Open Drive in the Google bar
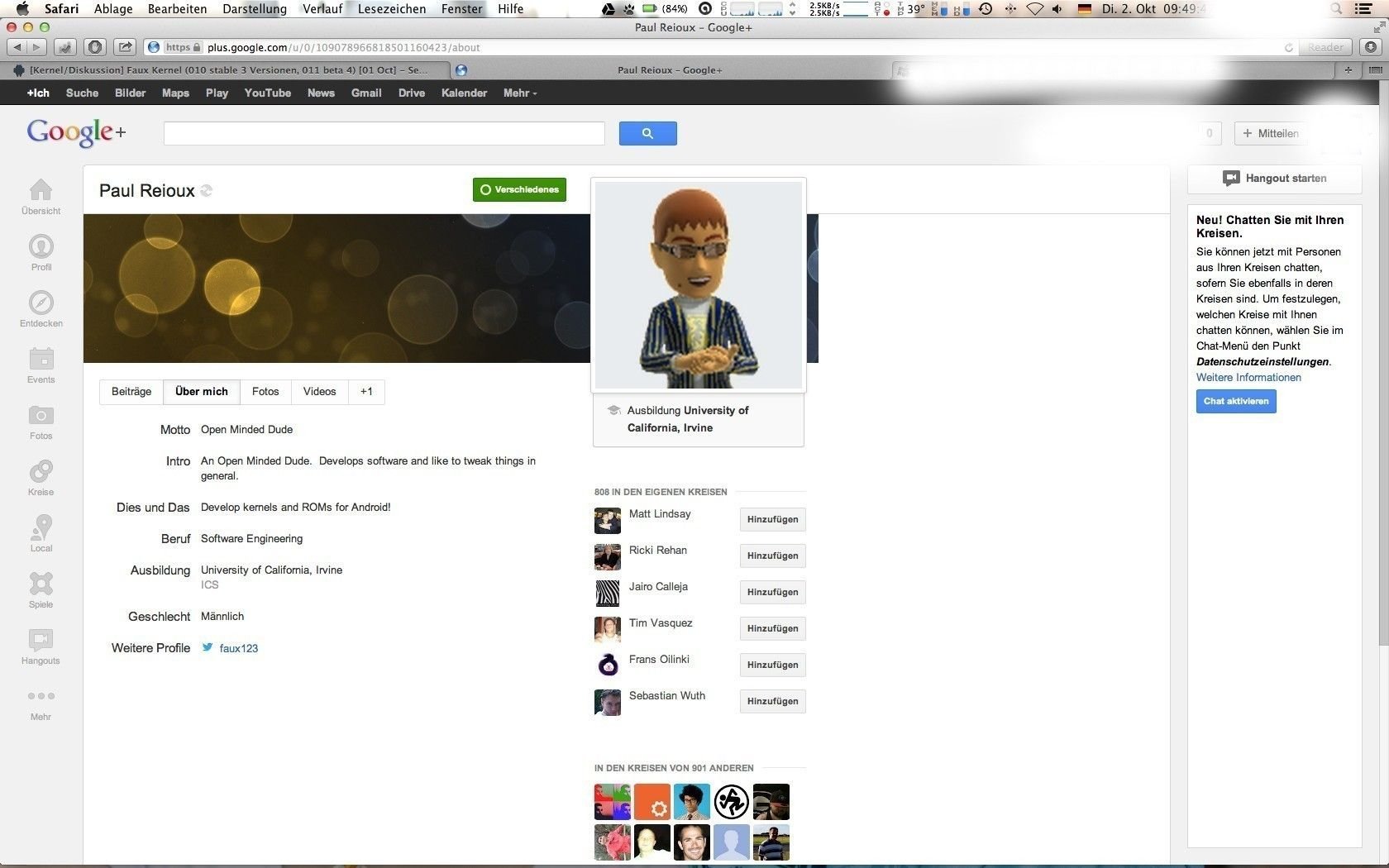1389x868 pixels. pyautogui.click(x=412, y=93)
